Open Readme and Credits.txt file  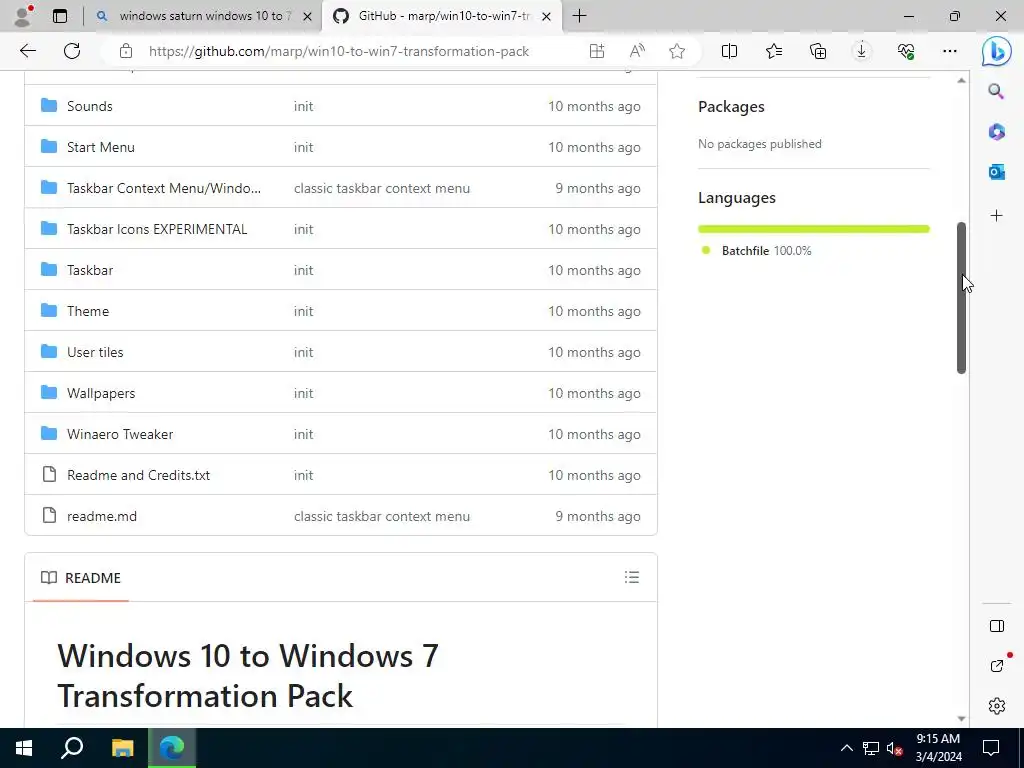138,475
